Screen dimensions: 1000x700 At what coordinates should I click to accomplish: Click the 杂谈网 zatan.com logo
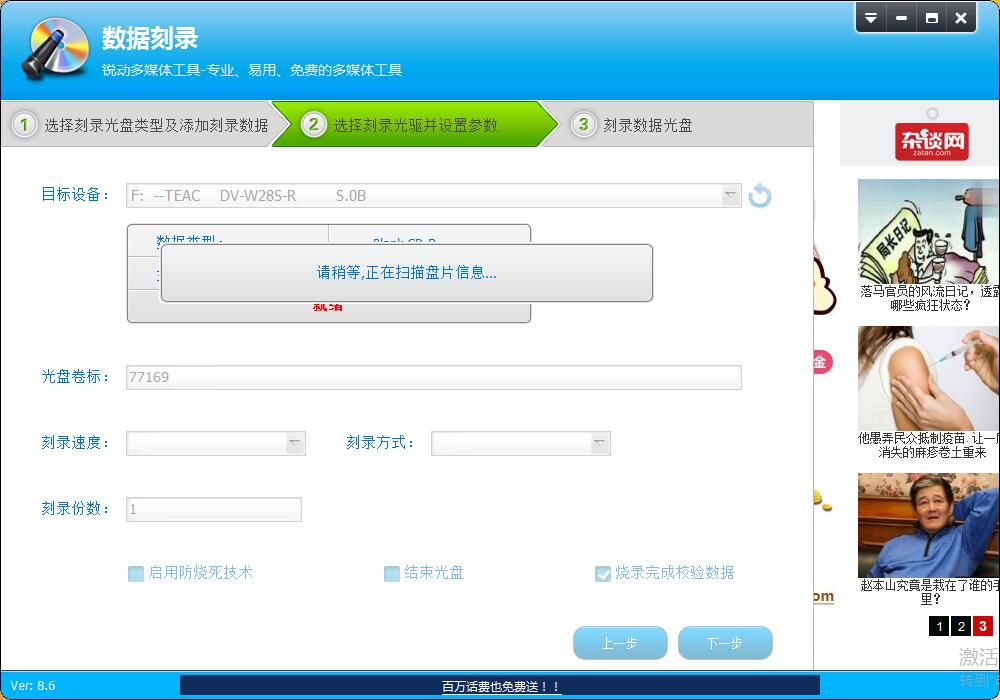coord(931,143)
